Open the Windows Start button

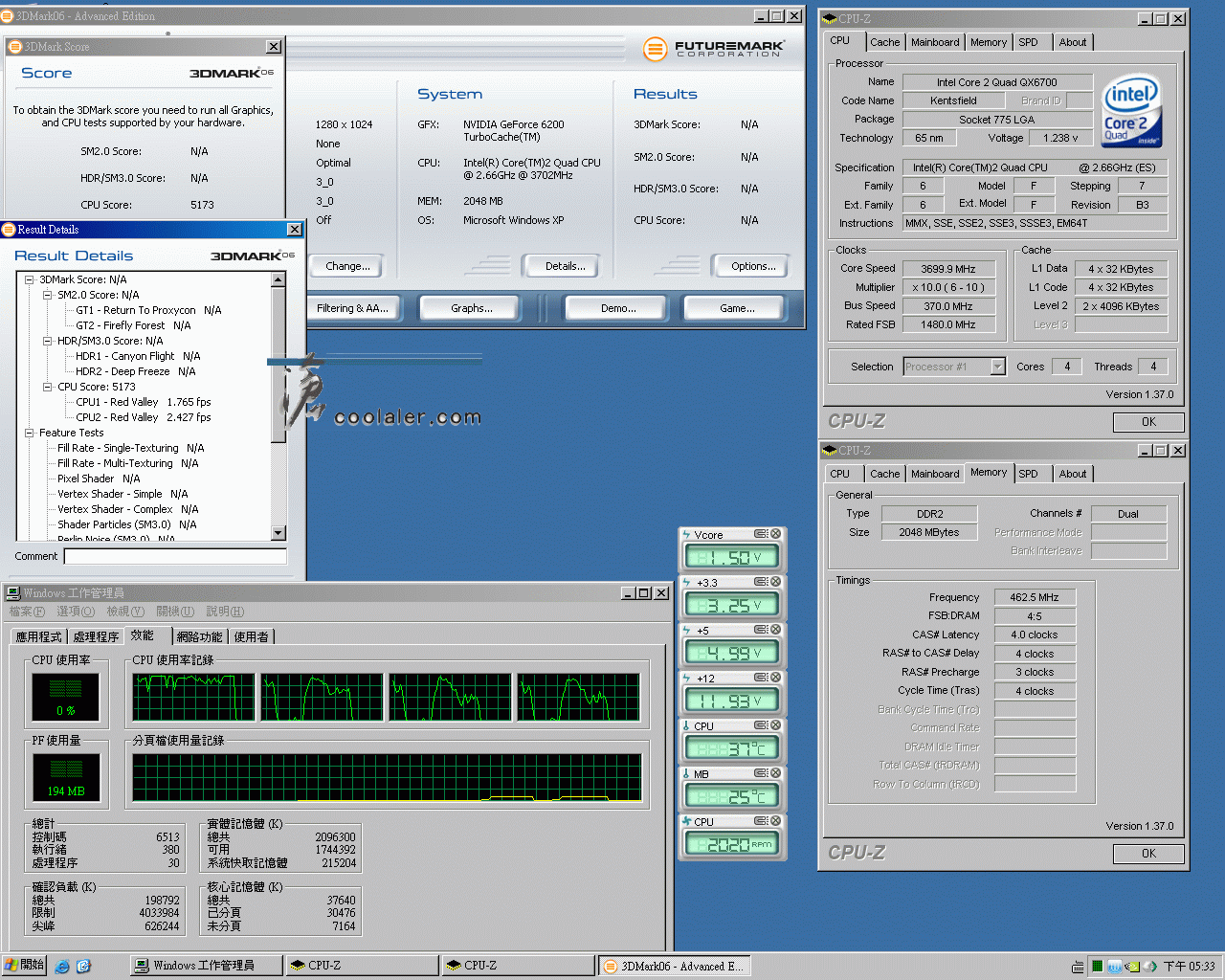[x=25, y=966]
